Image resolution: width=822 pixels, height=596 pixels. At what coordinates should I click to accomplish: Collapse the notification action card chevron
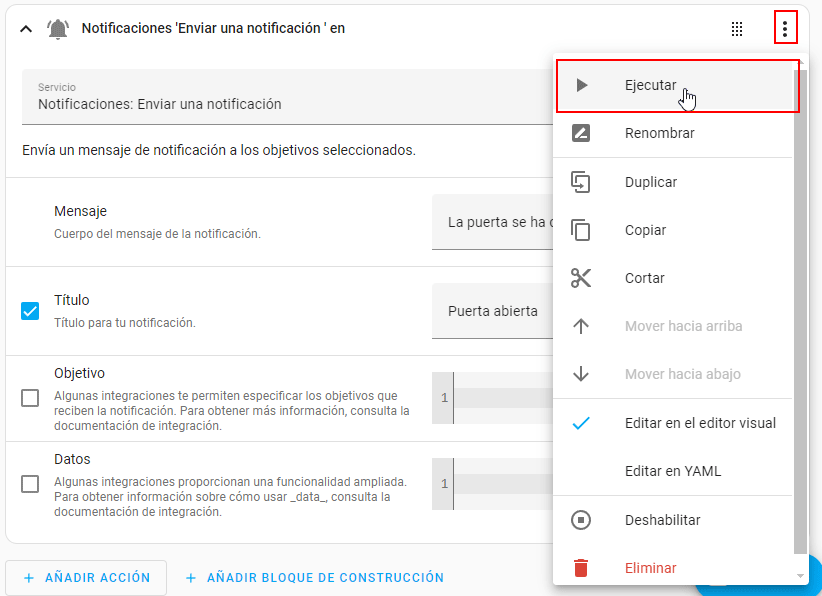tap(27, 29)
